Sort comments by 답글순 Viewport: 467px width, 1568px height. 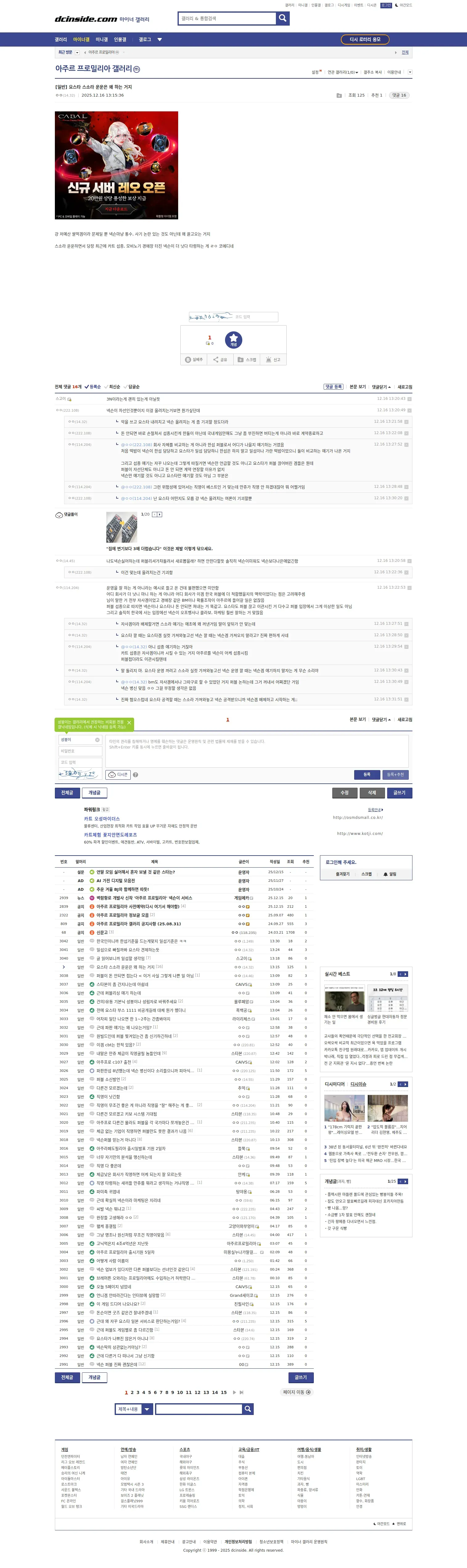[x=131, y=387]
